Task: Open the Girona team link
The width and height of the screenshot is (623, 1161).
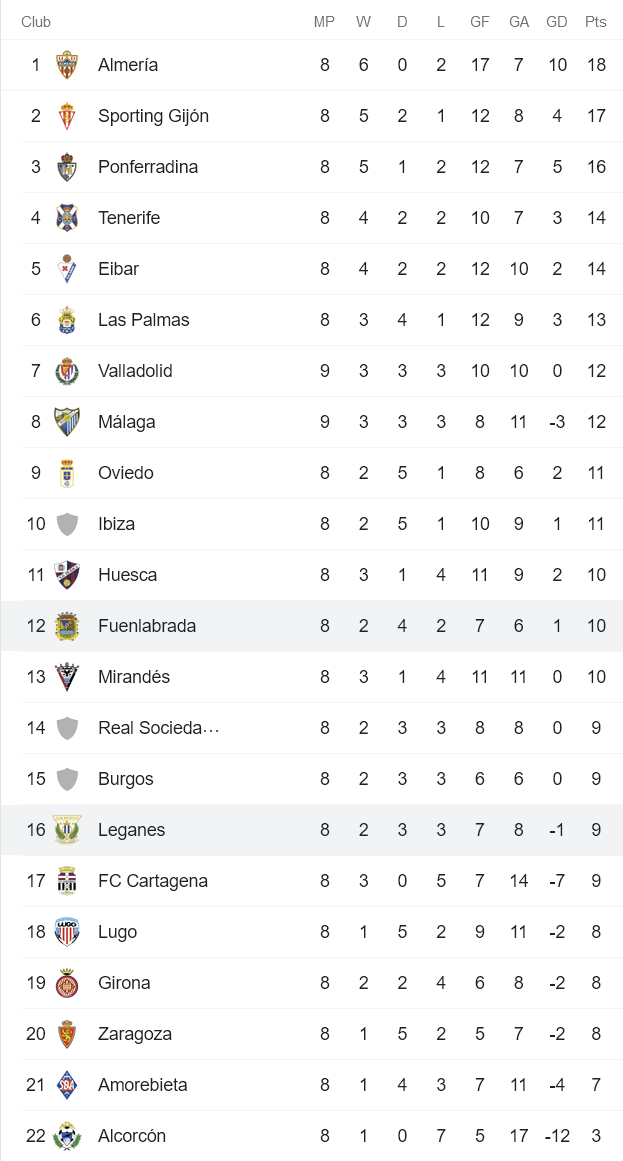Action: coord(124,983)
